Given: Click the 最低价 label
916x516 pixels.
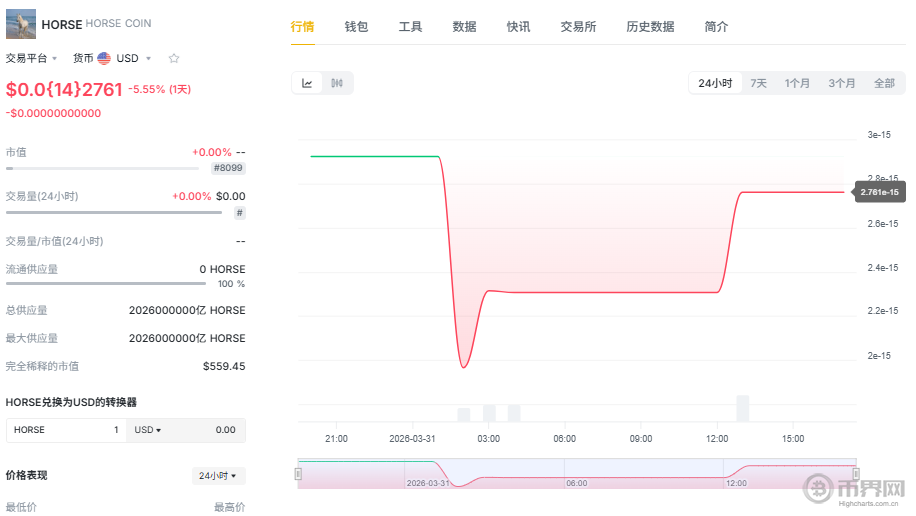Looking at the screenshot, I should click(x=21, y=507).
